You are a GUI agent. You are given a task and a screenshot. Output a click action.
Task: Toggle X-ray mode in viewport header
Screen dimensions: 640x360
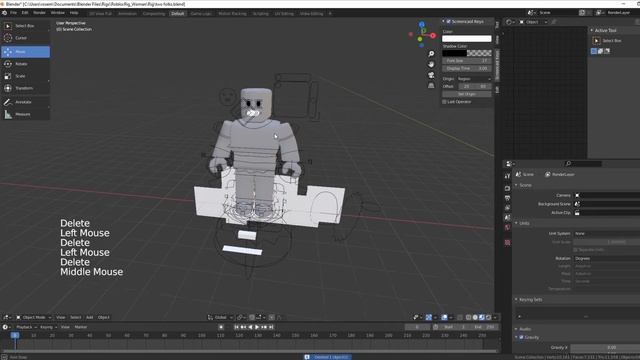click(460, 318)
